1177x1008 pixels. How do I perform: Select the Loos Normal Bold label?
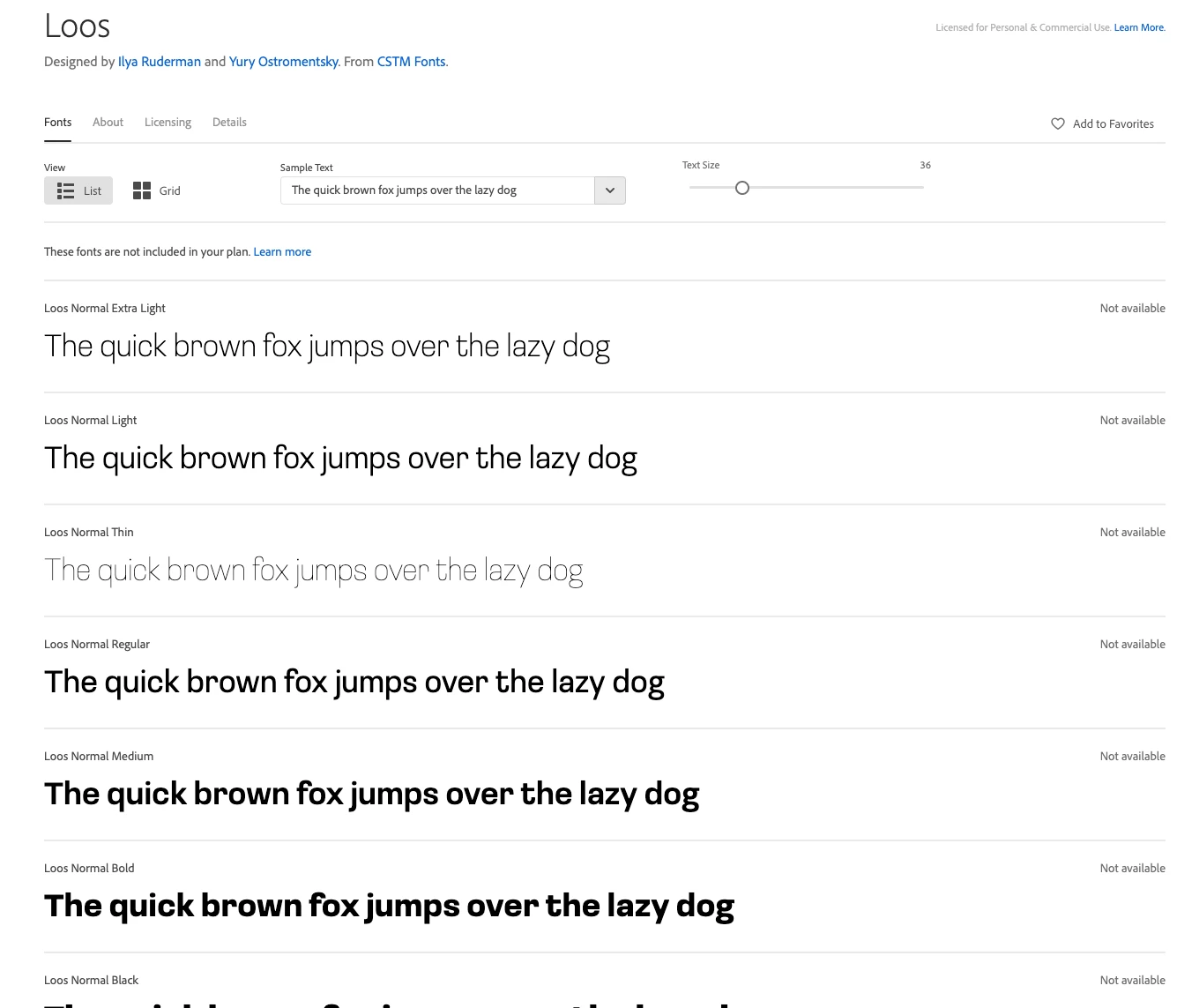89,869
